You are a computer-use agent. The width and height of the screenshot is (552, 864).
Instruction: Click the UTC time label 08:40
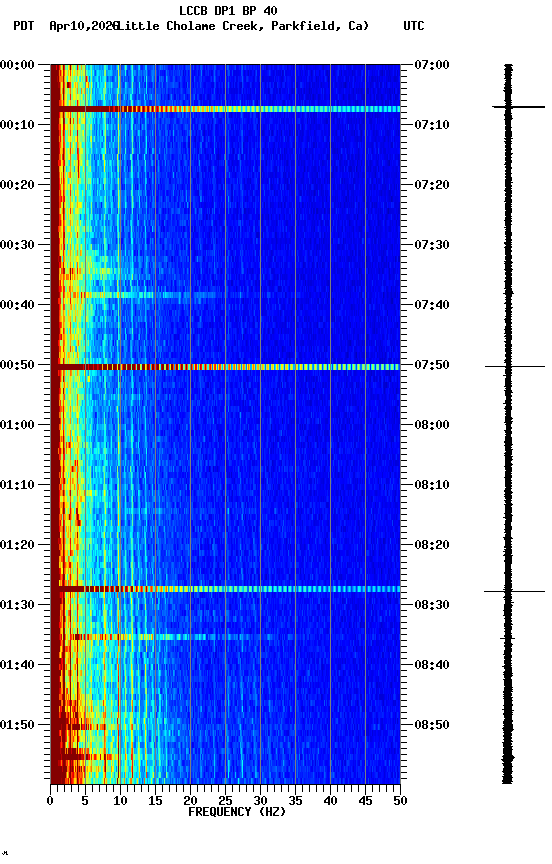click(432, 665)
